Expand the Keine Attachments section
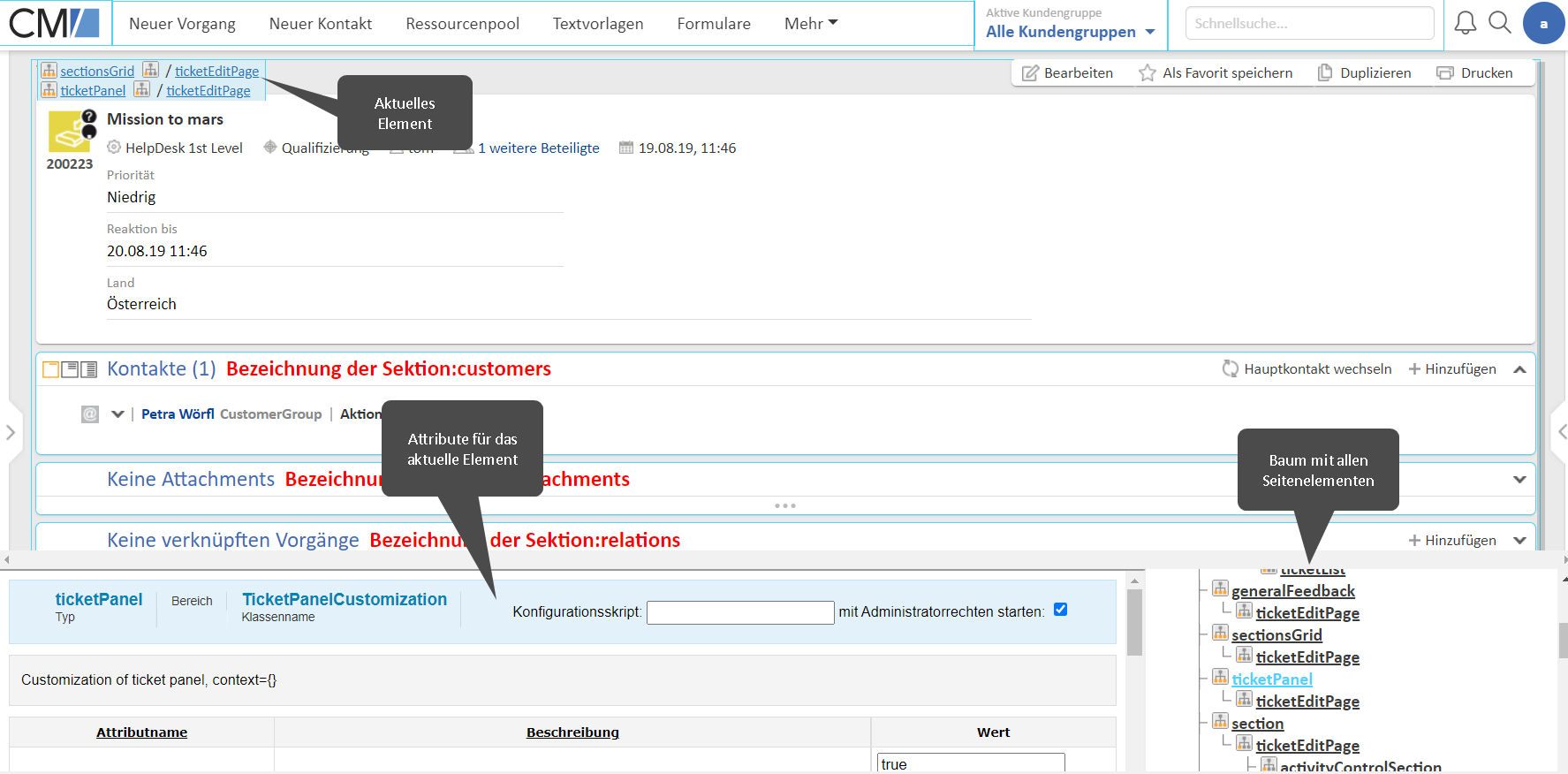Viewport: 1568px width, 774px height. coord(1519,480)
